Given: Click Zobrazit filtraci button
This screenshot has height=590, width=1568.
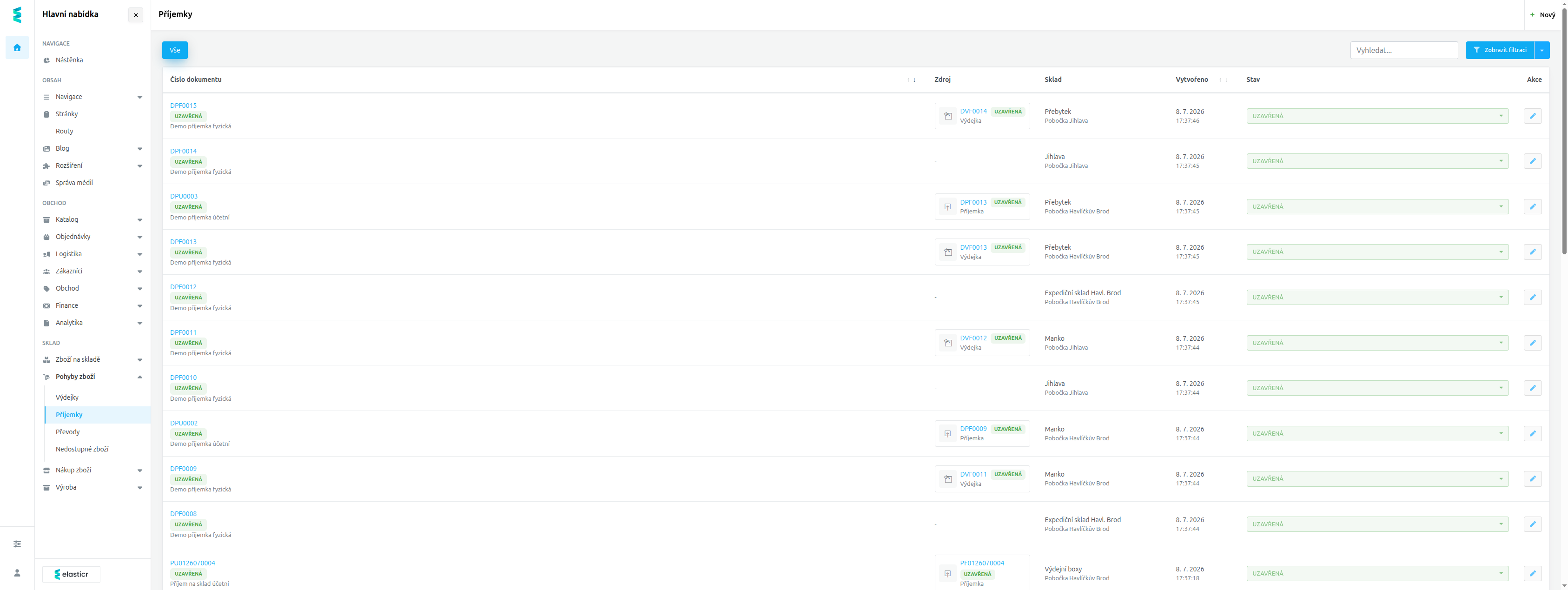Looking at the screenshot, I should pos(1500,50).
